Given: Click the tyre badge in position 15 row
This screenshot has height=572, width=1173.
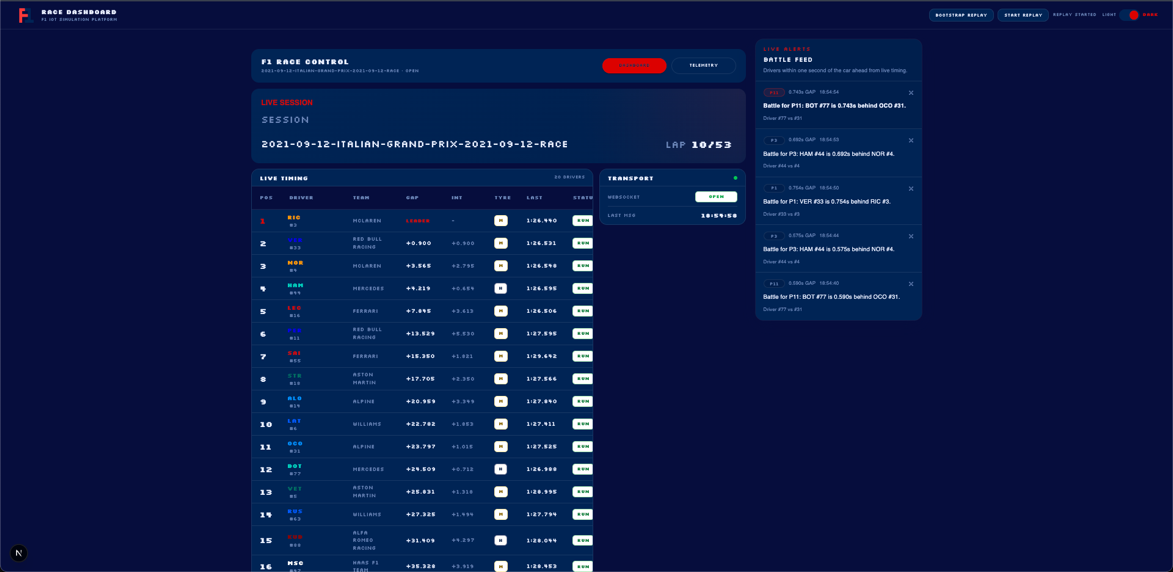Looking at the screenshot, I should coord(500,540).
